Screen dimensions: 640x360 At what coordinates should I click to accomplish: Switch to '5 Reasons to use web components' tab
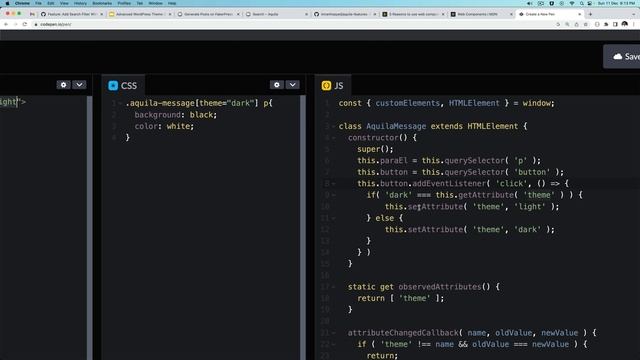click(x=413, y=14)
